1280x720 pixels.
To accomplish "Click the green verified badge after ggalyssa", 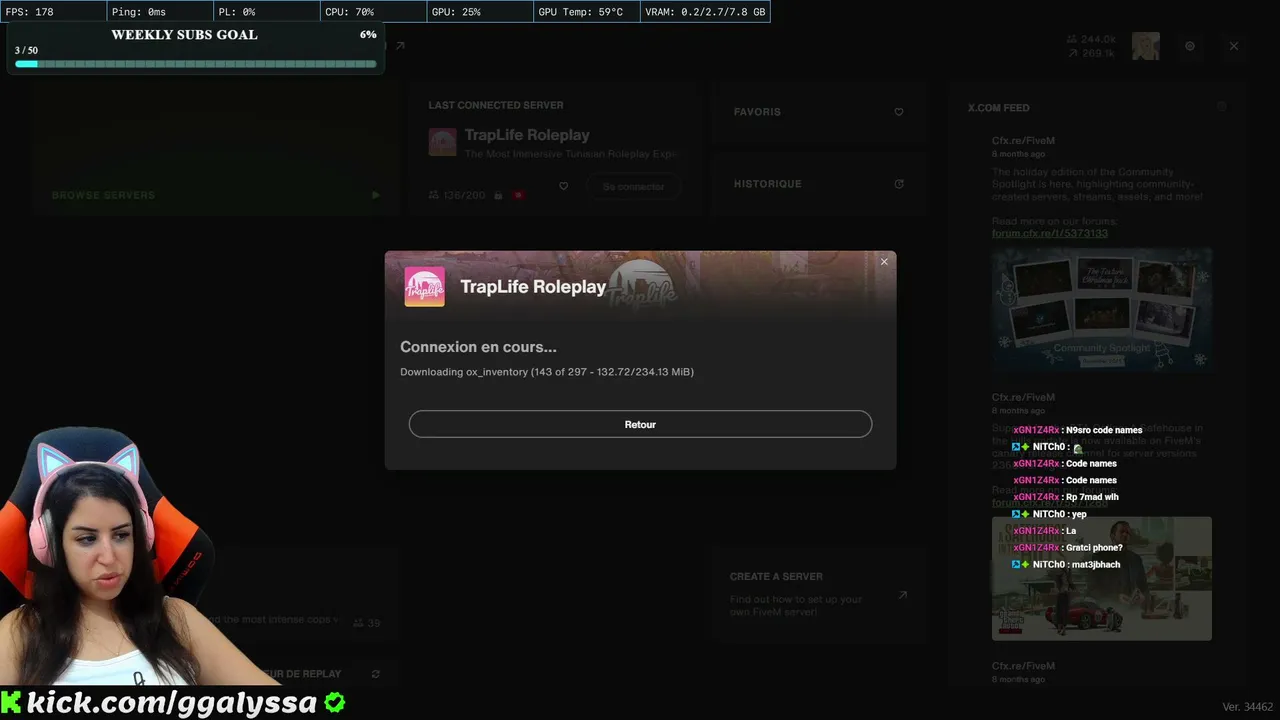I will tap(335, 702).
